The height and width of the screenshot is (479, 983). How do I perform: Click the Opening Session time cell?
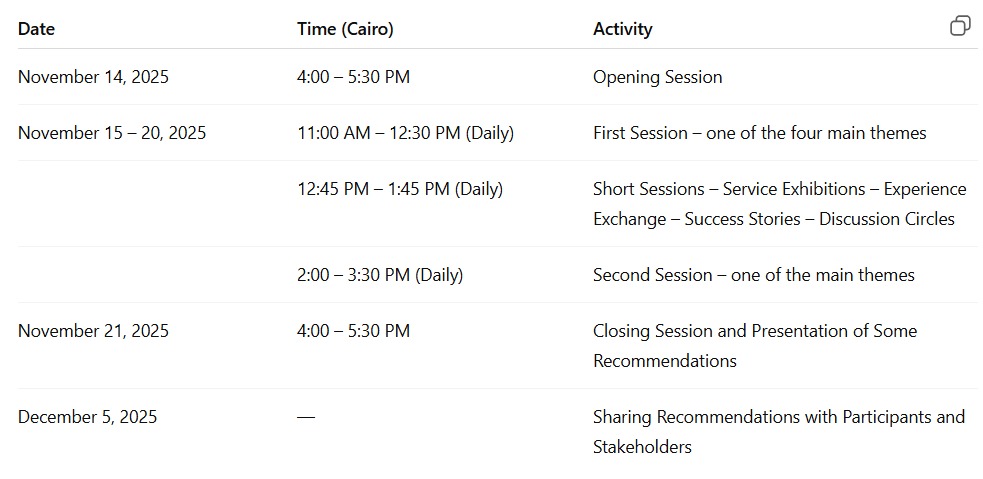353,77
